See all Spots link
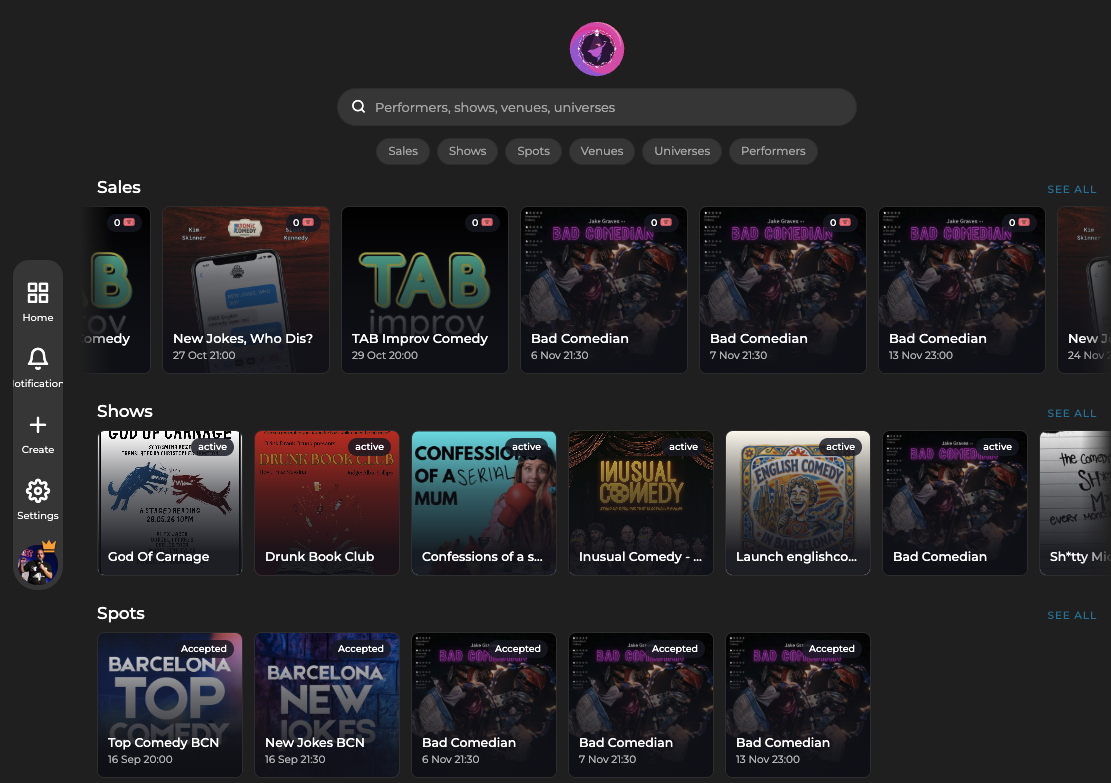 coord(1071,615)
